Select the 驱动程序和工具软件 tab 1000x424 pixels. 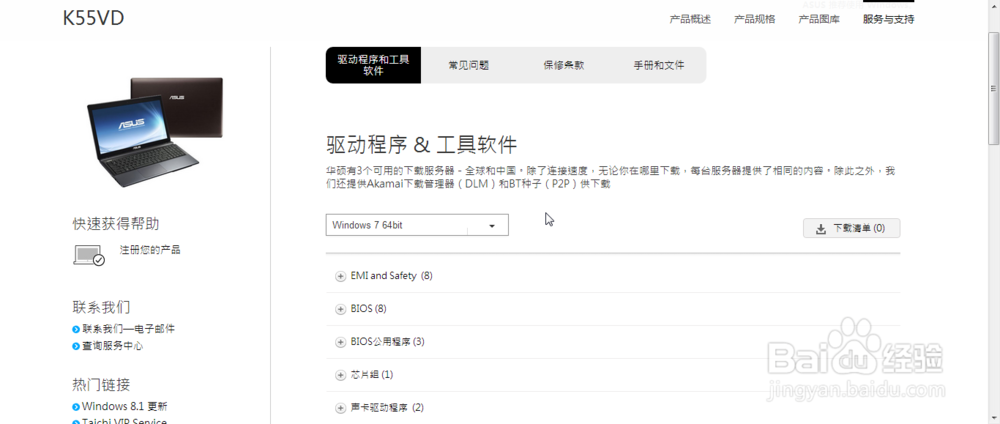(x=373, y=65)
